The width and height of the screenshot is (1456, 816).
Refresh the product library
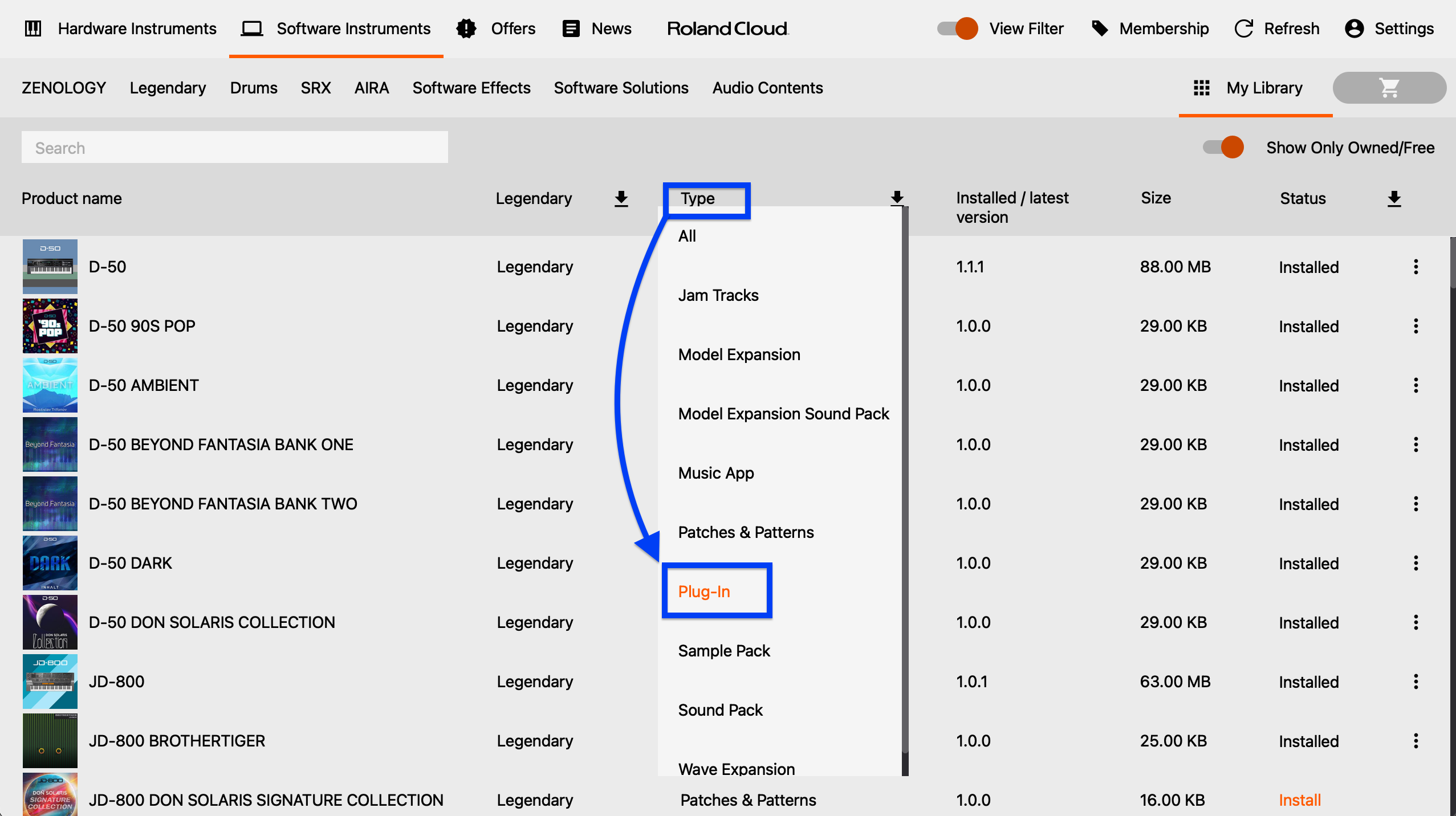pyautogui.click(x=1243, y=28)
